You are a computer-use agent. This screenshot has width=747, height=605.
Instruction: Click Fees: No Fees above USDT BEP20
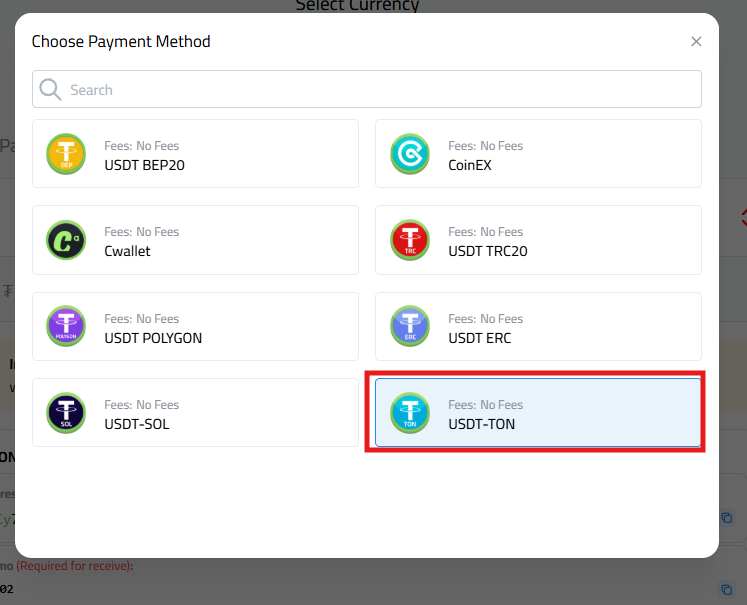[141, 146]
